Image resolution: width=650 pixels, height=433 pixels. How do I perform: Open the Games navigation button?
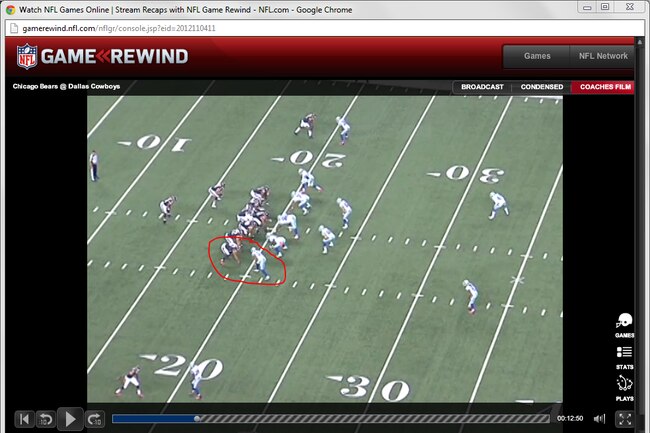coord(536,56)
